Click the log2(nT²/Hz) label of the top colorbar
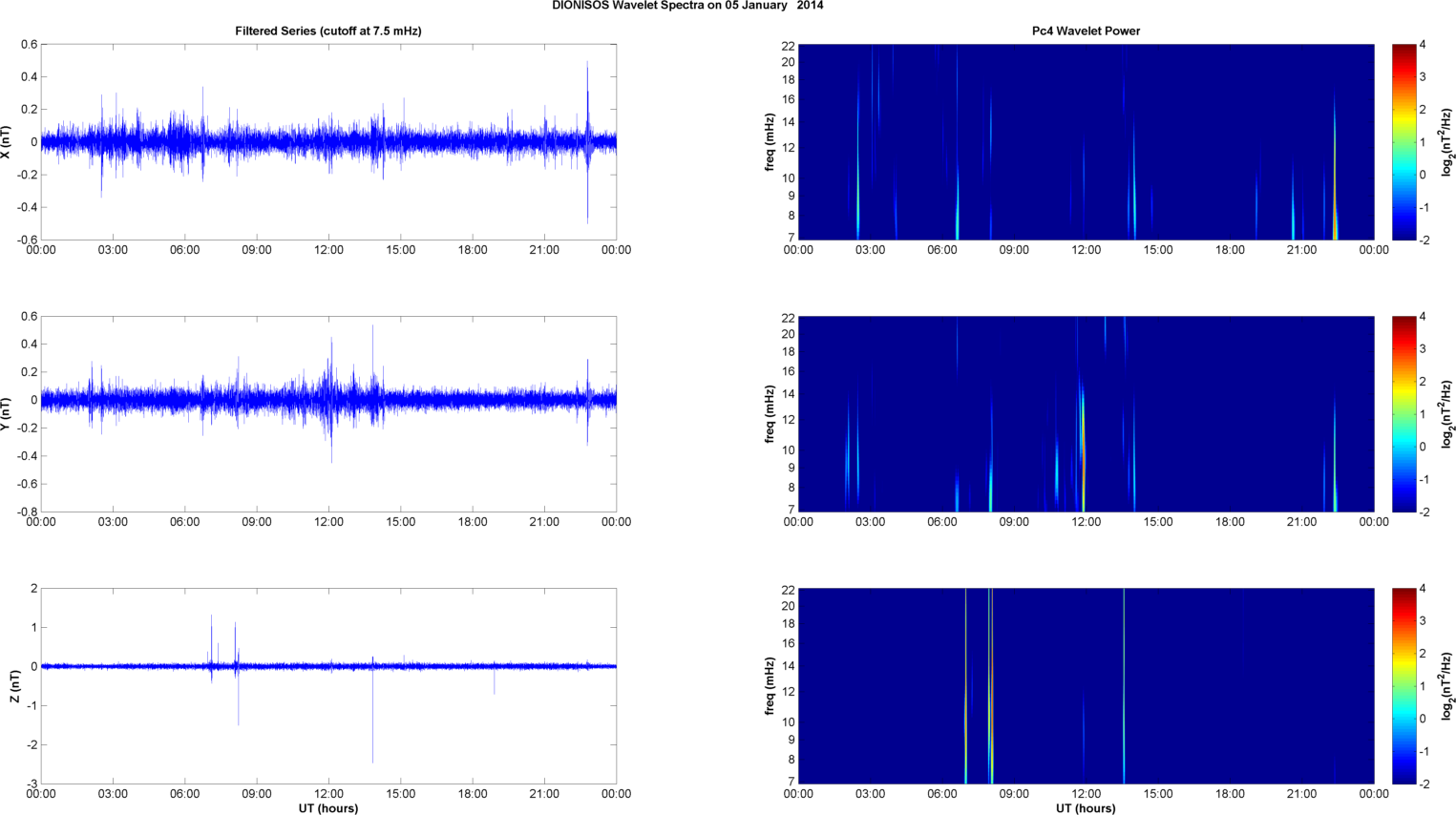This screenshot has height=815, width=1456. 1447,142
